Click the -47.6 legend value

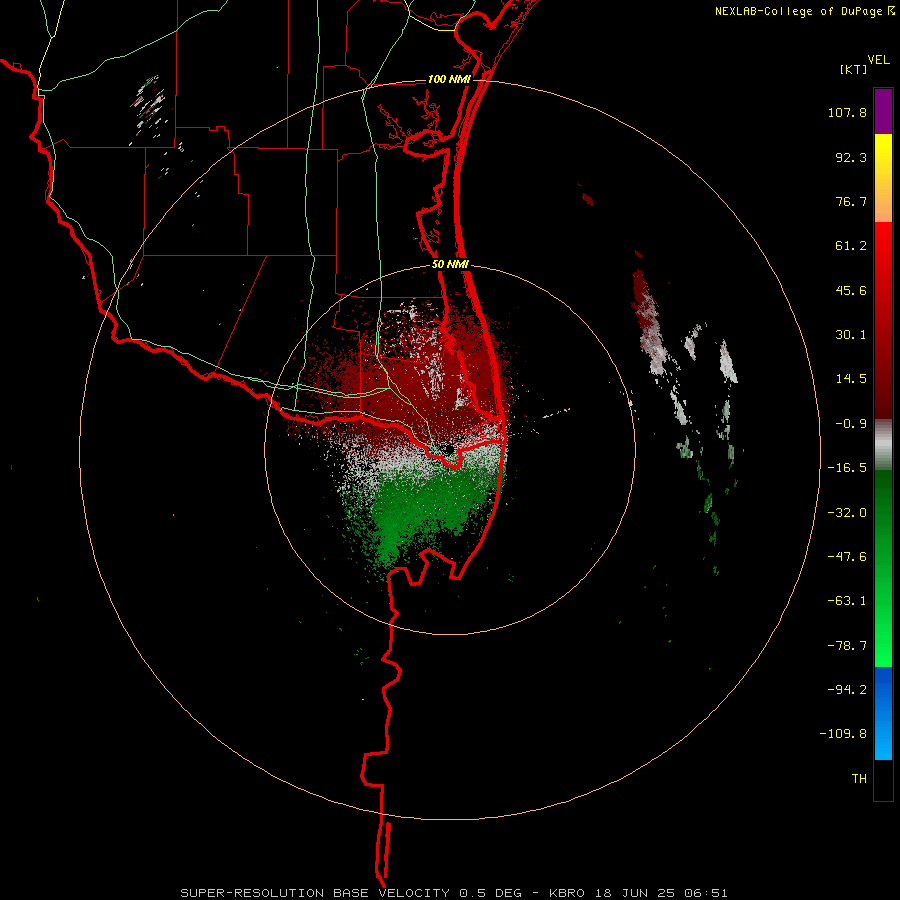(x=847, y=557)
